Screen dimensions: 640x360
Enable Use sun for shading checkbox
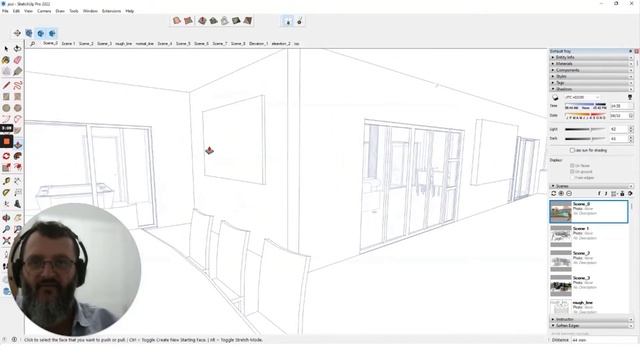click(x=572, y=151)
